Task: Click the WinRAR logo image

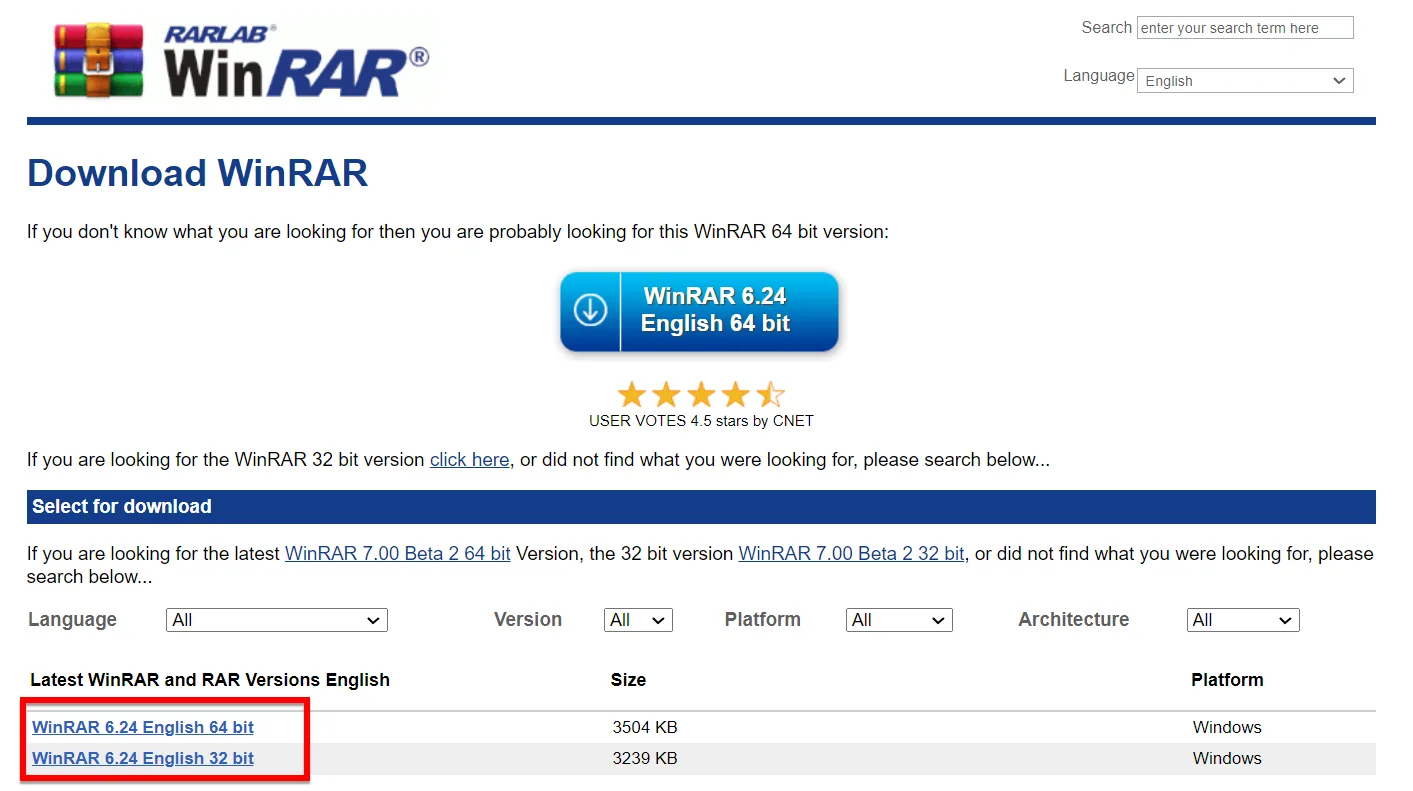Action: pyautogui.click(x=242, y=60)
